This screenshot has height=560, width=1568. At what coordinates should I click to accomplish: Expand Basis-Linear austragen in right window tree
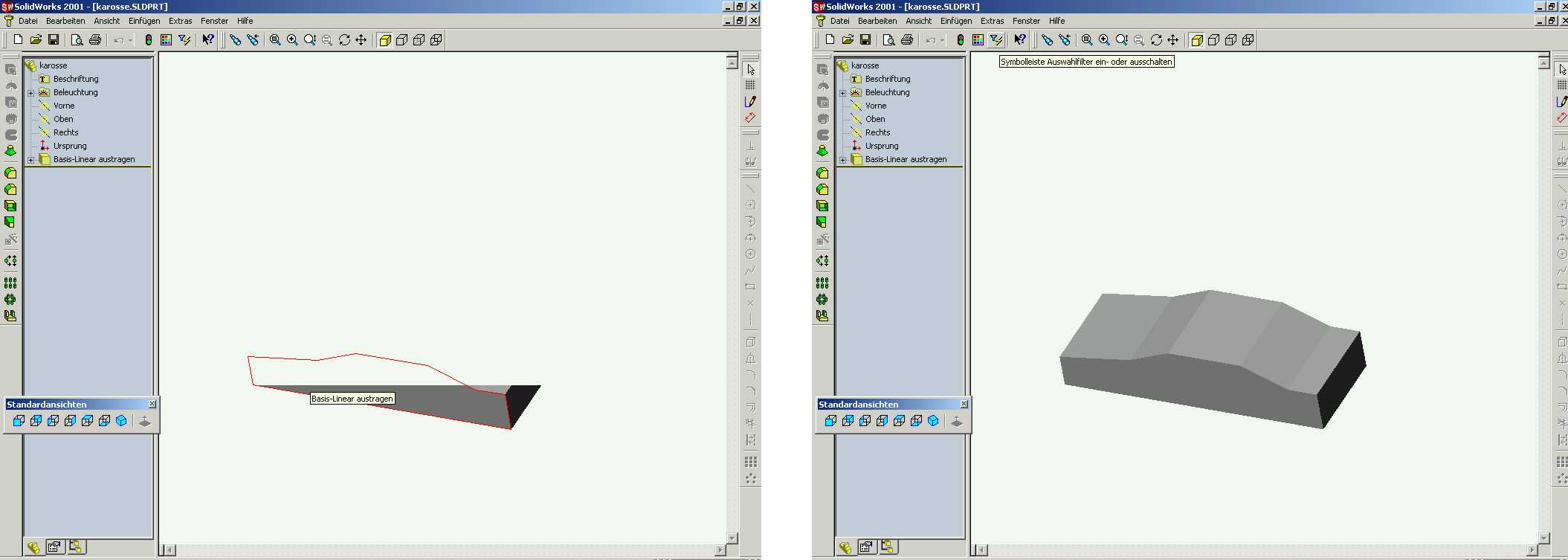click(843, 160)
